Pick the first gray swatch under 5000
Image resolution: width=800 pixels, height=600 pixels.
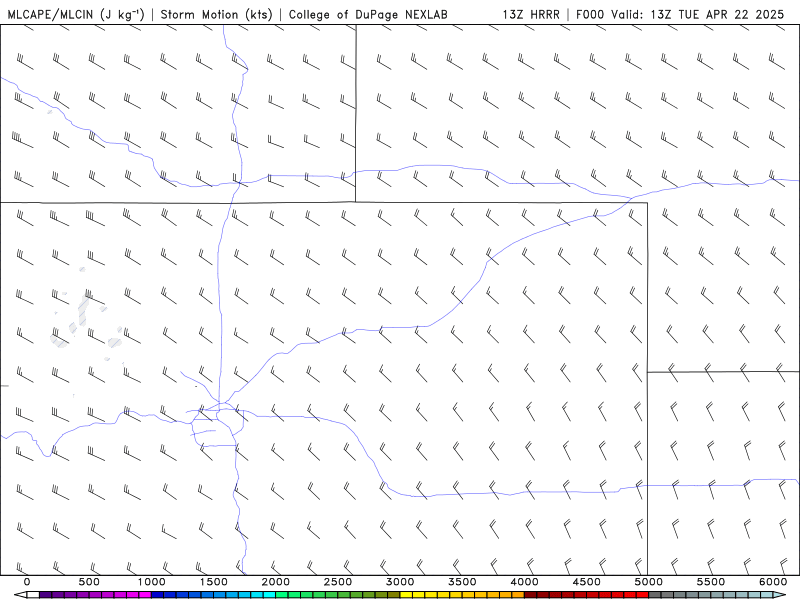pyautogui.click(x=655, y=595)
